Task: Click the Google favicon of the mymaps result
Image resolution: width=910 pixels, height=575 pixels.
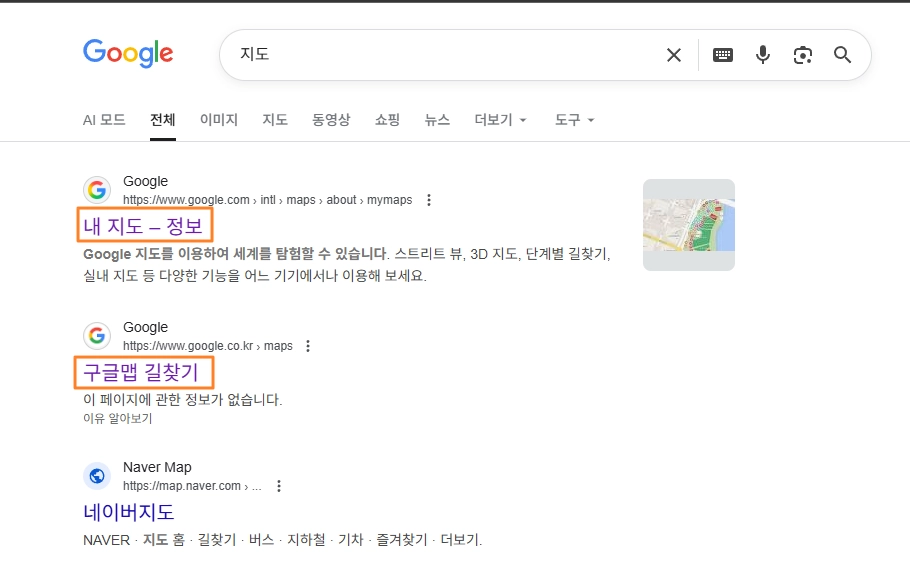Action: [97, 190]
